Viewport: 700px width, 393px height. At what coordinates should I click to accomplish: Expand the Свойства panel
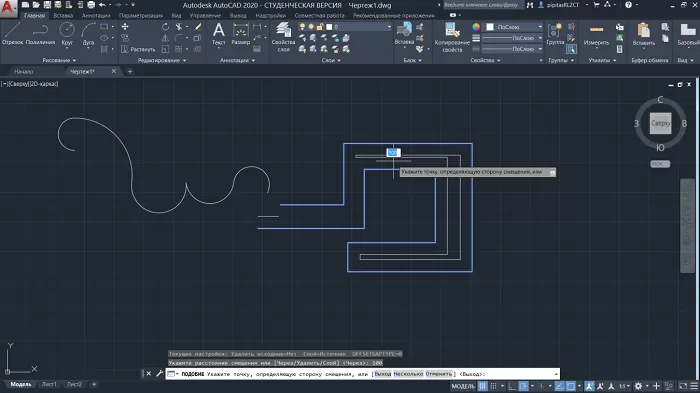pyautogui.click(x=485, y=60)
